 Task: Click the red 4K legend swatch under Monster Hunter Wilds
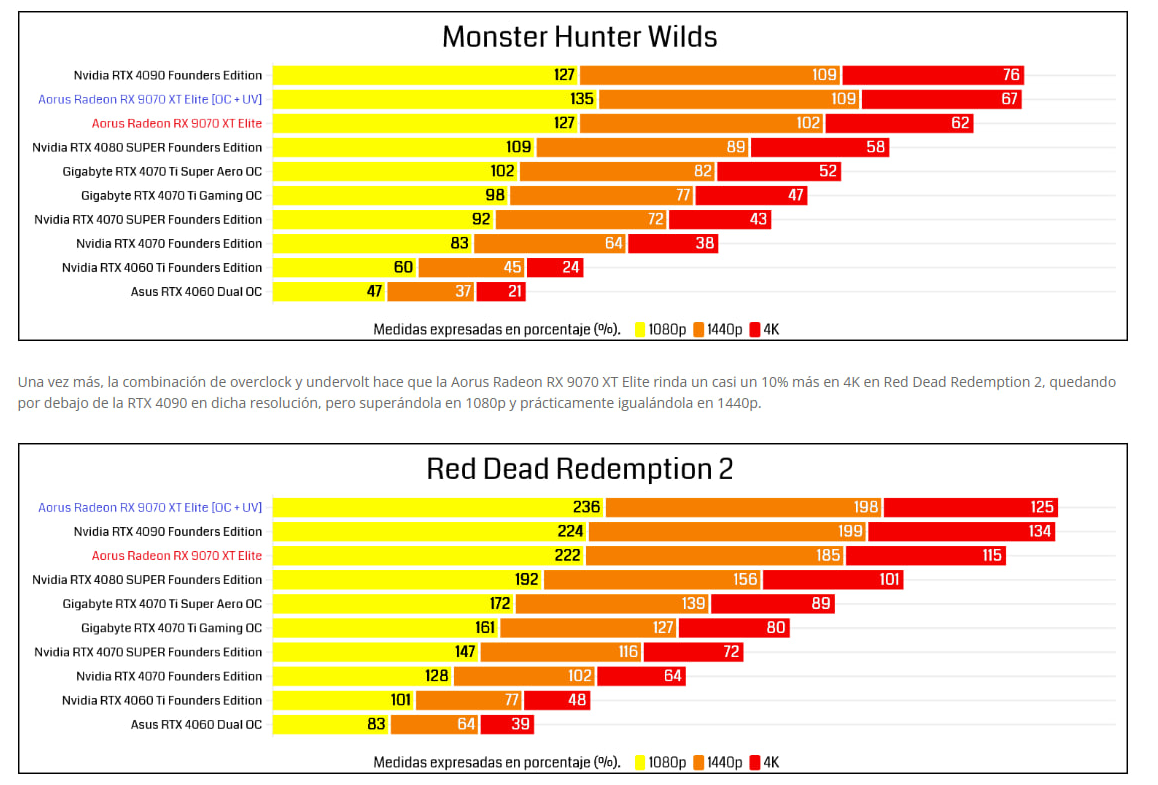coord(755,329)
